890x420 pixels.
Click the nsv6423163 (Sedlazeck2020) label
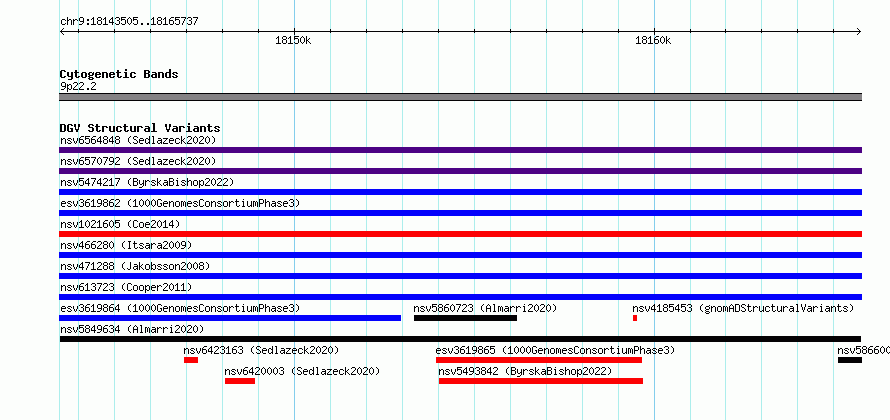tap(261, 350)
